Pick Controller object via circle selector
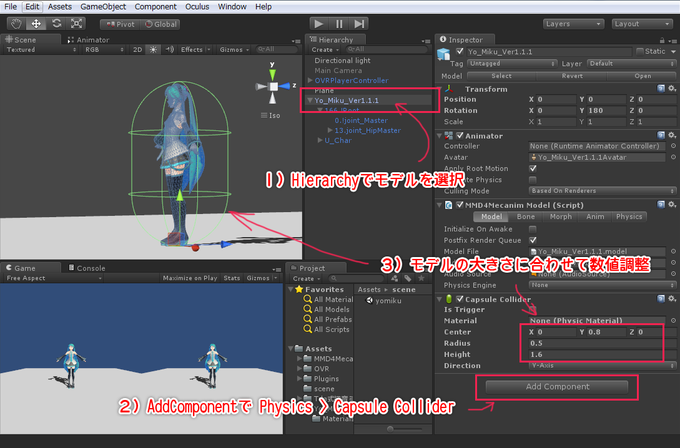680x448 pixels. pyautogui.click(x=673, y=146)
